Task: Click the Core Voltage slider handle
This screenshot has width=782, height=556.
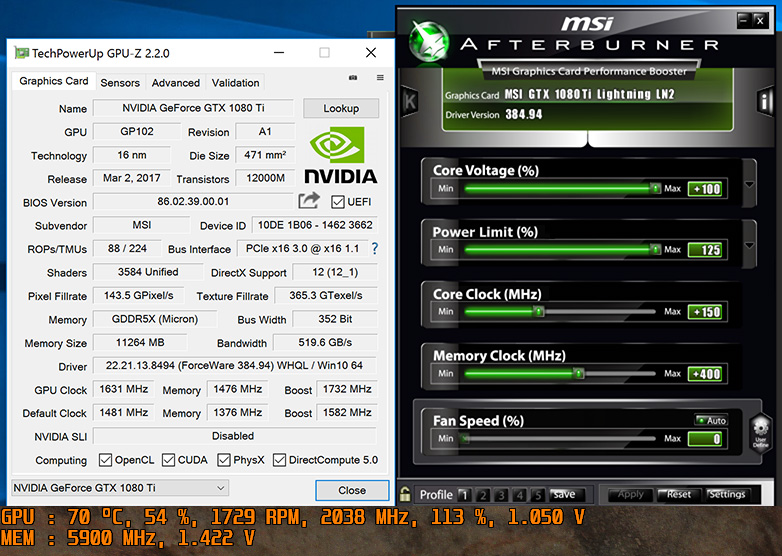Action: [655, 188]
